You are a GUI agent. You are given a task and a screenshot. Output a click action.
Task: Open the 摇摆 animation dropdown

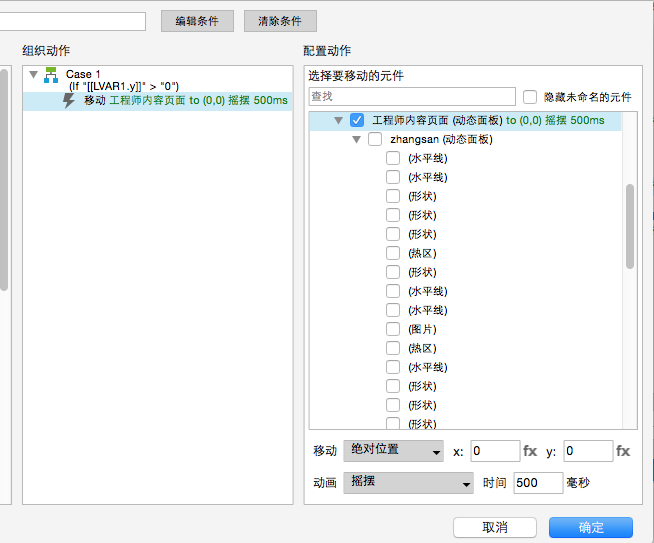click(408, 483)
